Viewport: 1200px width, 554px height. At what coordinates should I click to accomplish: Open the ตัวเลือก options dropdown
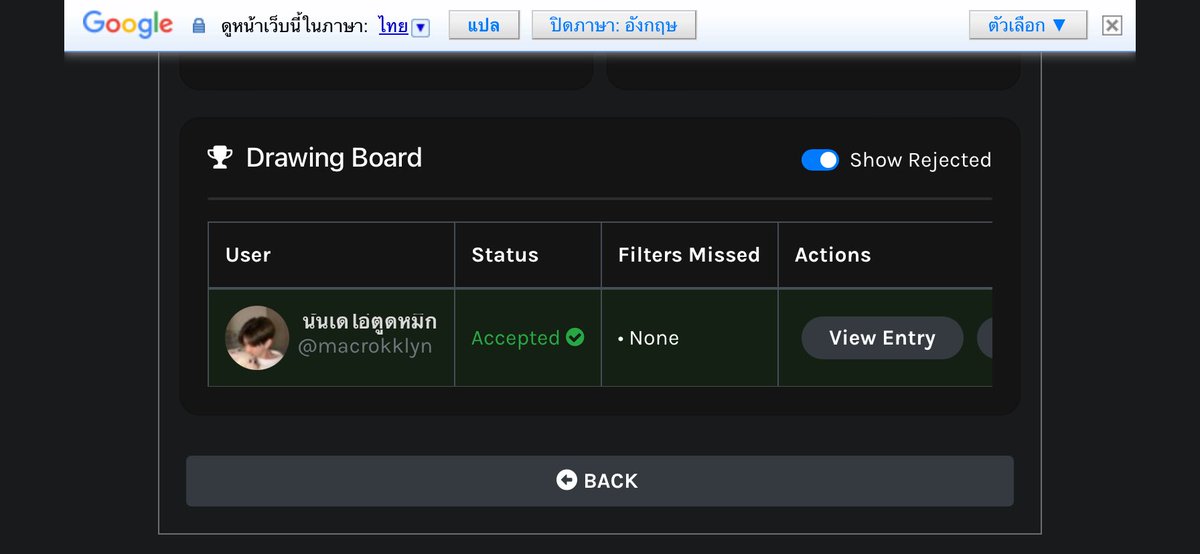click(1028, 26)
